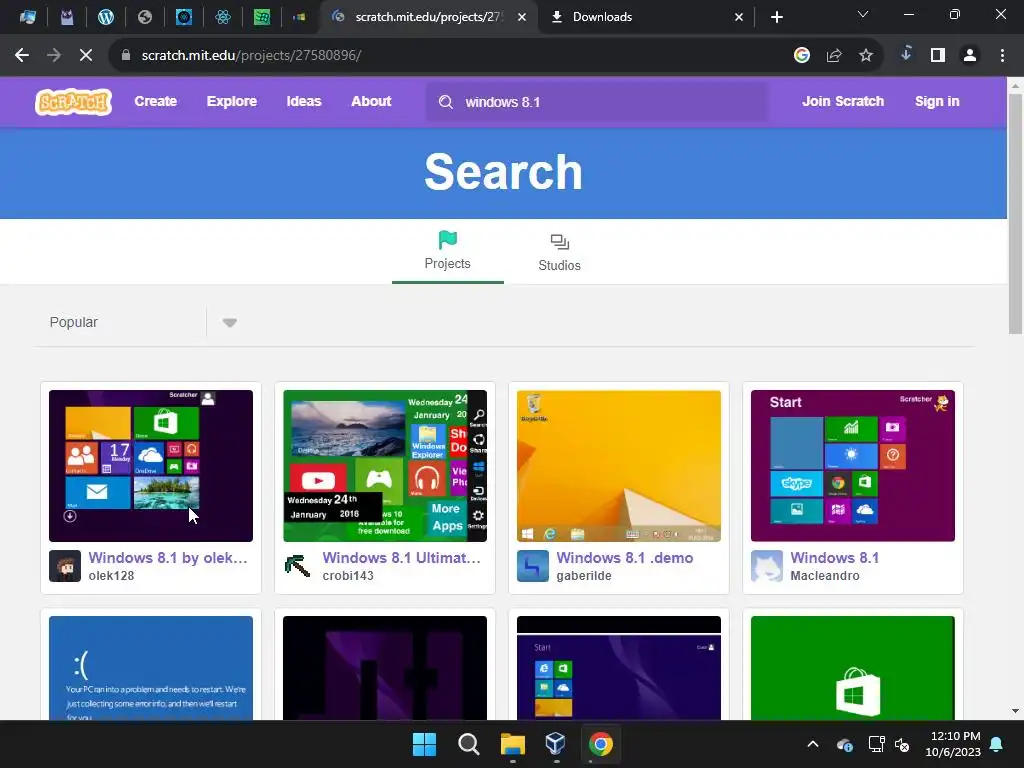Screen dimensions: 1024x768
Task: Open the Chrome three-dot menu
Action: coord(1002,56)
